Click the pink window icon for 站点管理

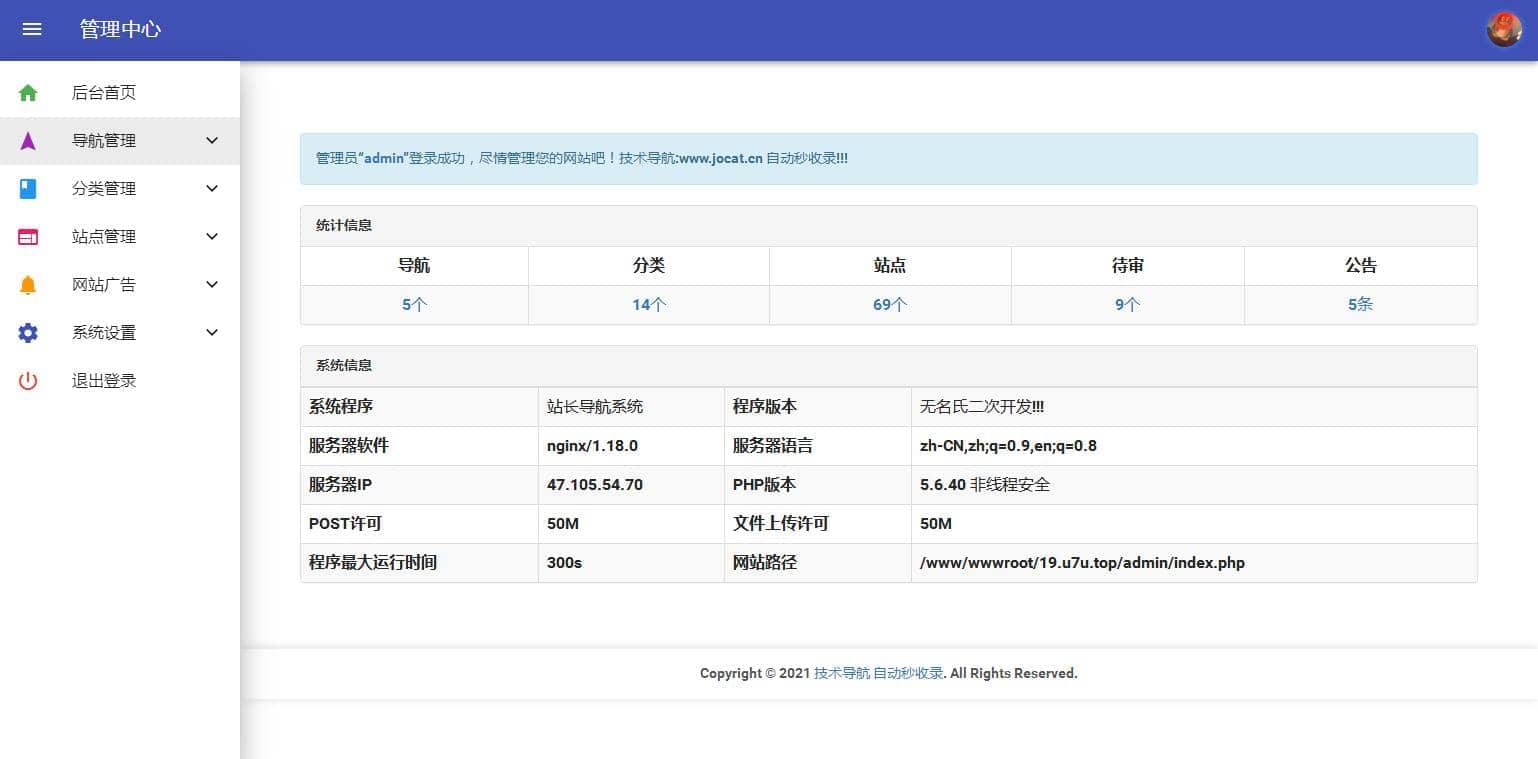[x=28, y=237]
